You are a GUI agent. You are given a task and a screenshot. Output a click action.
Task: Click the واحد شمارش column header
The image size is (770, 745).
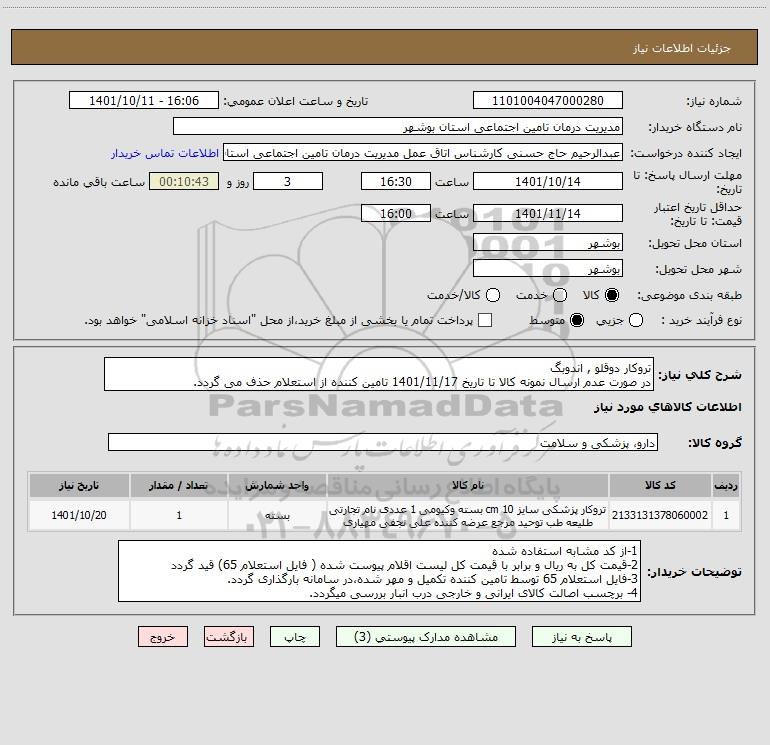(x=277, y=485)
